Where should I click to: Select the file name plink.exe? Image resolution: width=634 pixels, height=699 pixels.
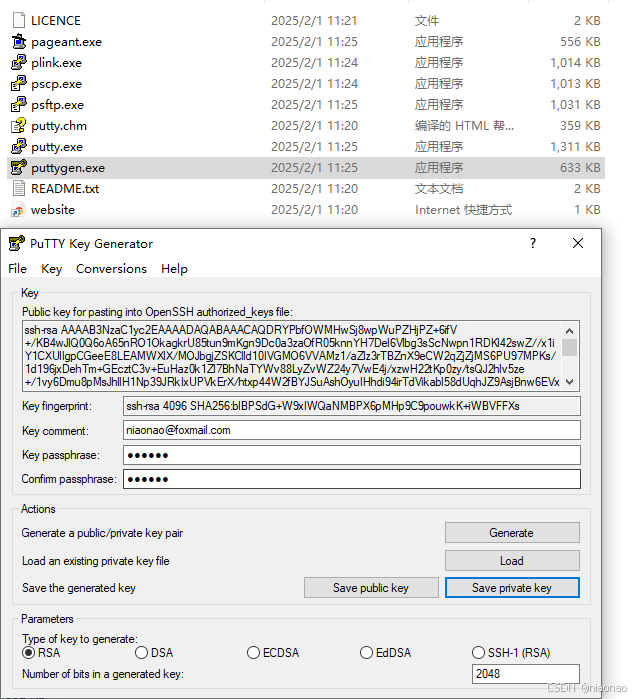[x=57, y=63]
